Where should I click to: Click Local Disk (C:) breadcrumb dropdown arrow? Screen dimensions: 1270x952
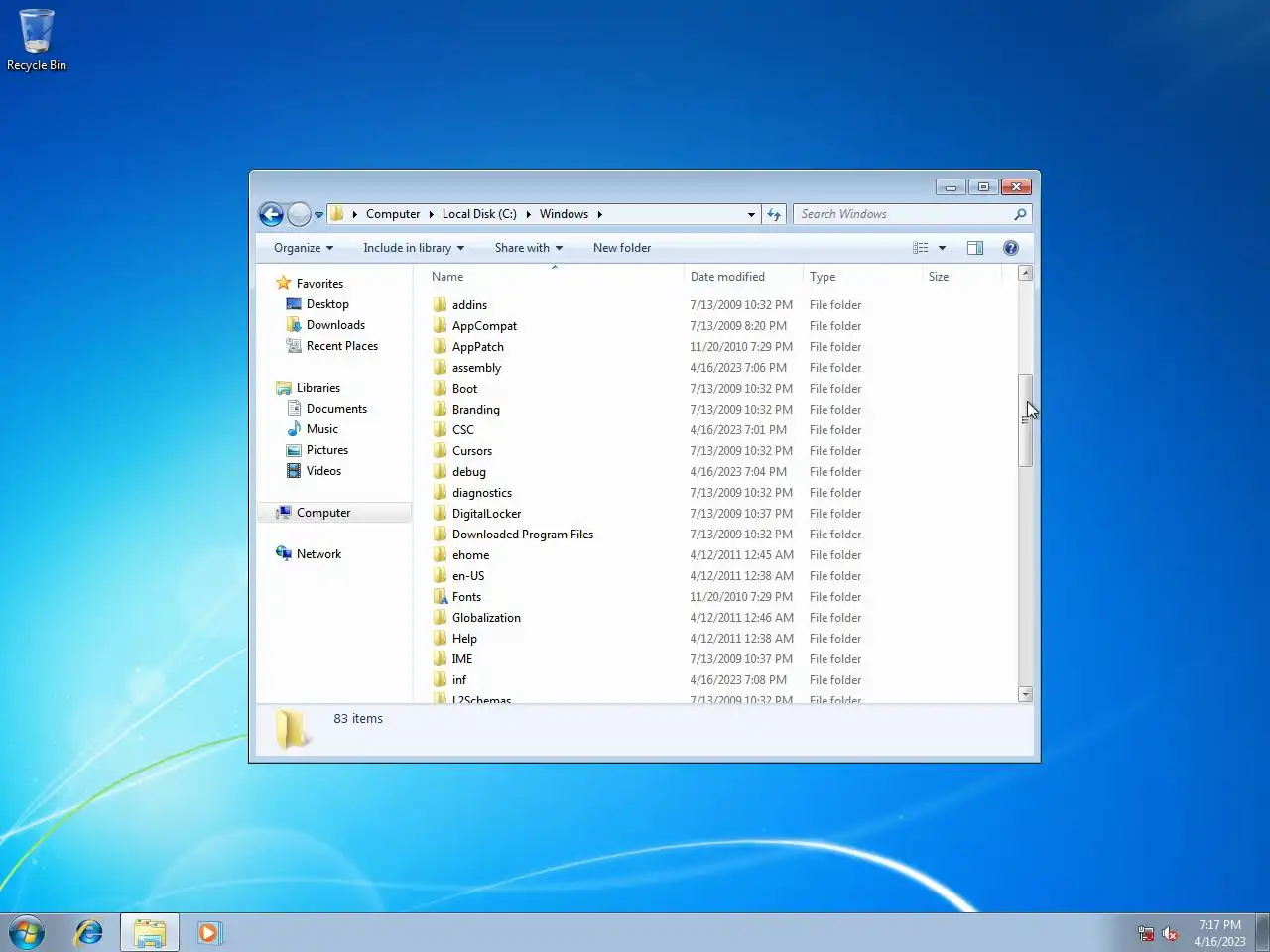coord(528,214)
